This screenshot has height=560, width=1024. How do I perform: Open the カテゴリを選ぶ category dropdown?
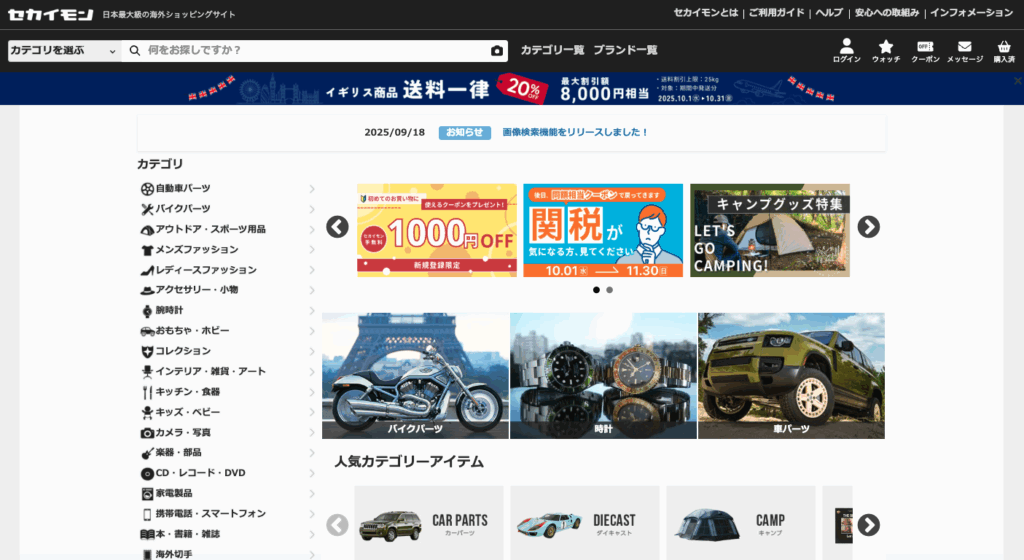coord(64,51)
